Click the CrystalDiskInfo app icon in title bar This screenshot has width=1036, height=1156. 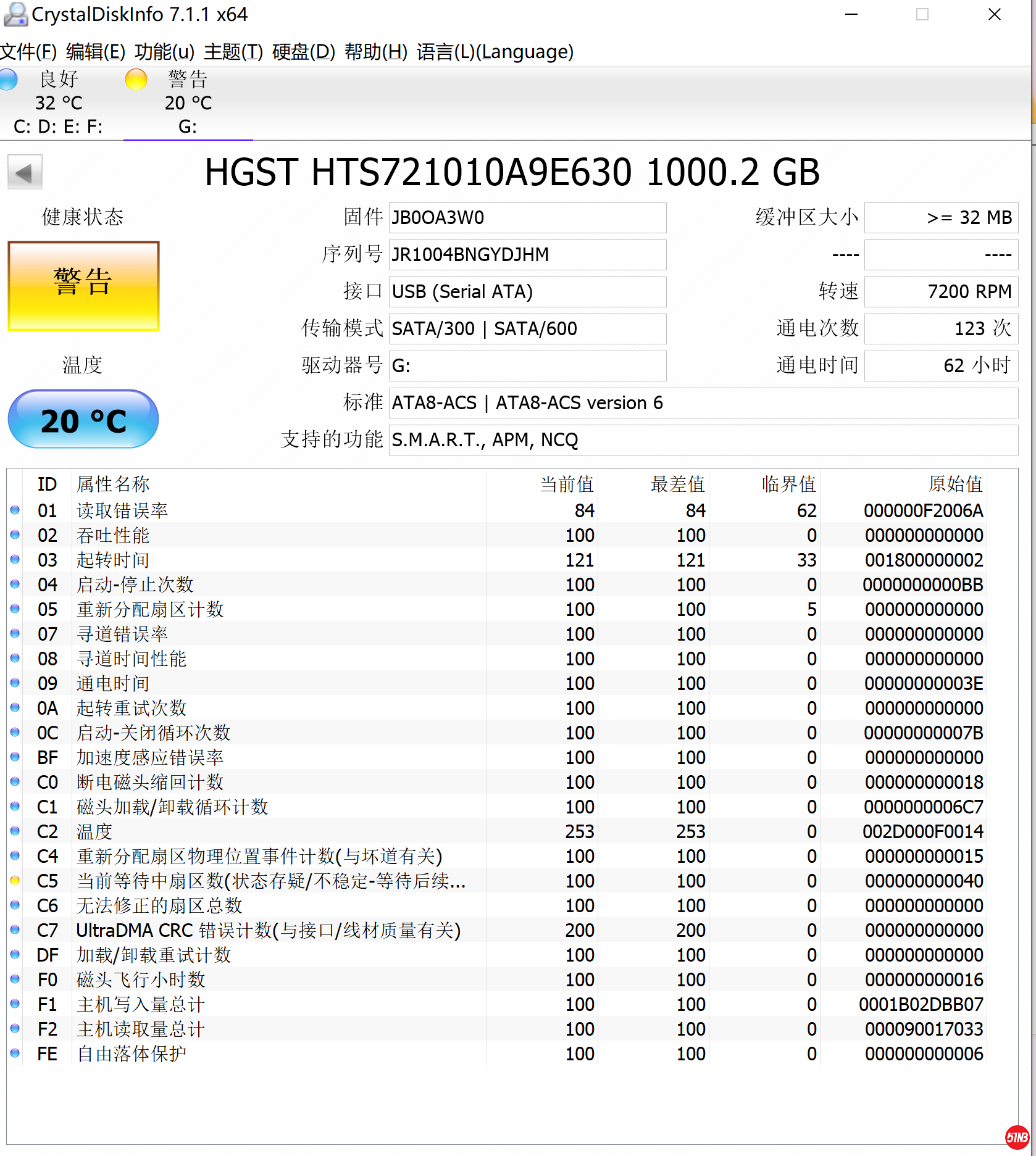15,14
